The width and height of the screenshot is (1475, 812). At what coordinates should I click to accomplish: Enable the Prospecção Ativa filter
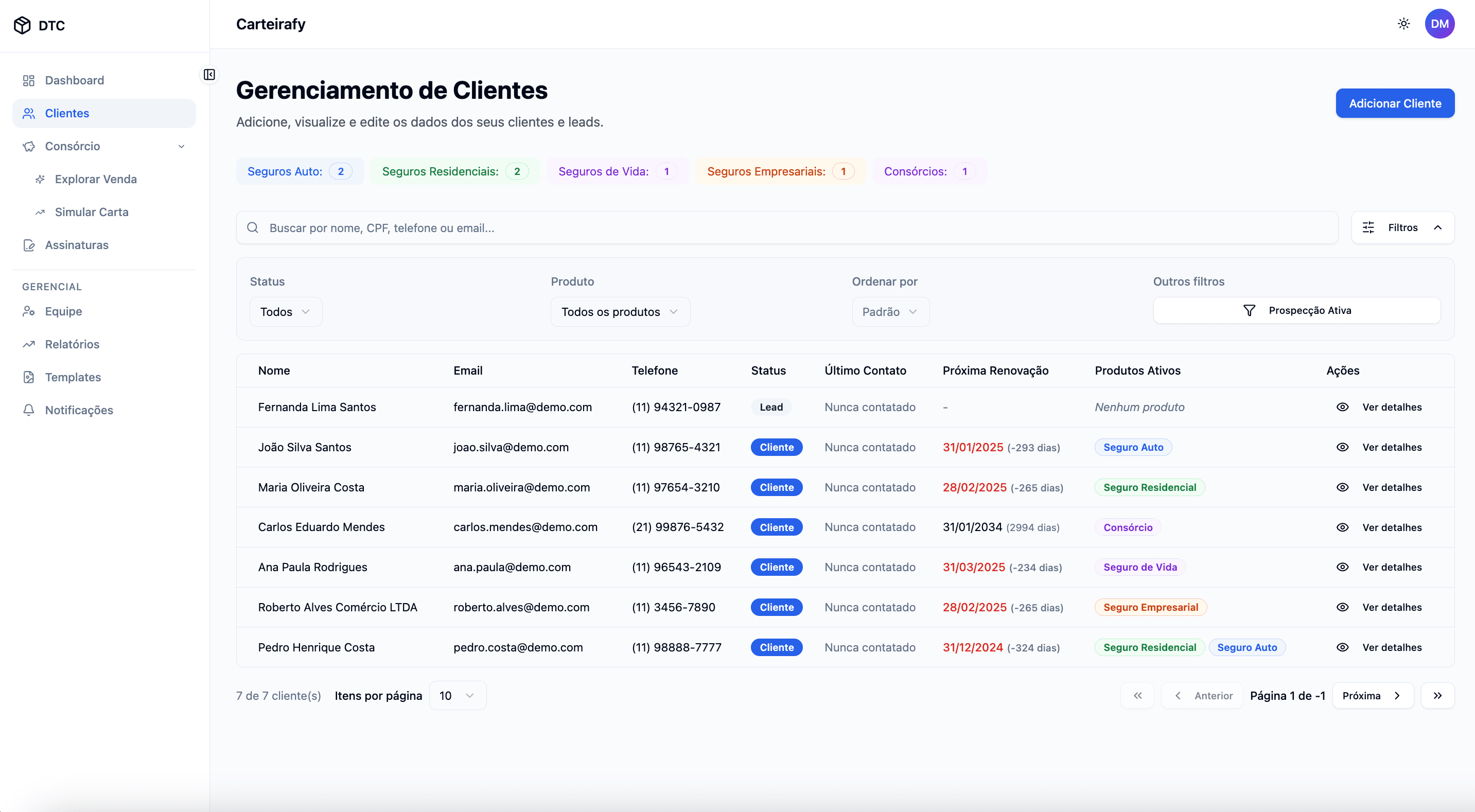pos(1296,310)
